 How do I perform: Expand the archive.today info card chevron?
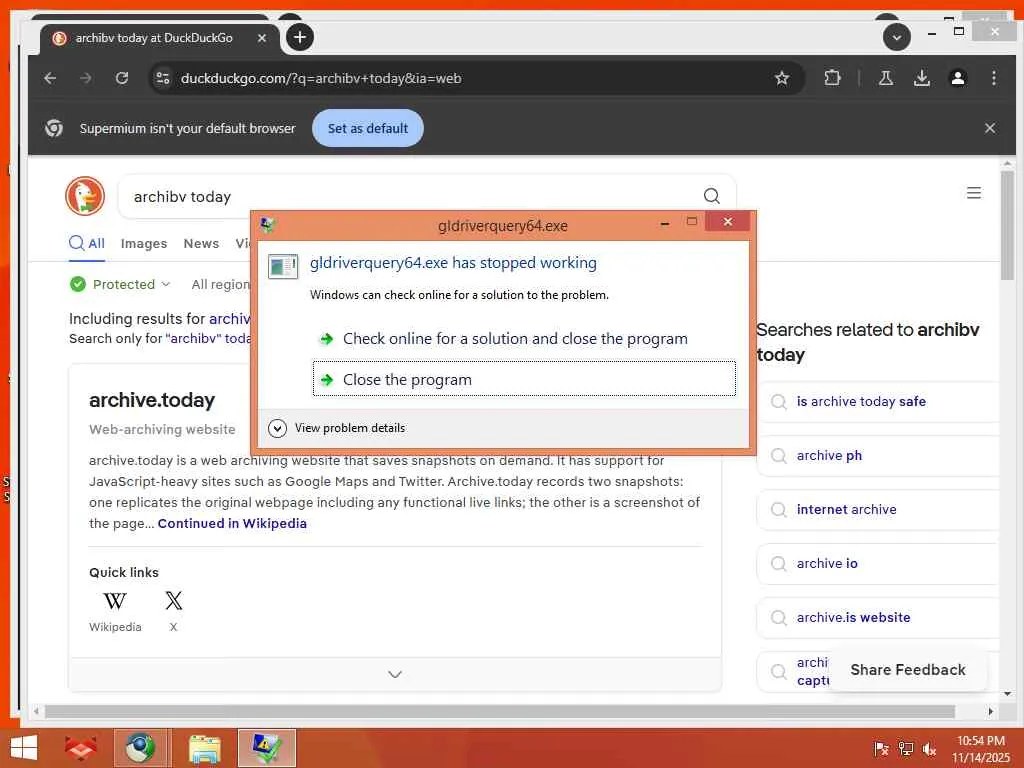(394, 674)
